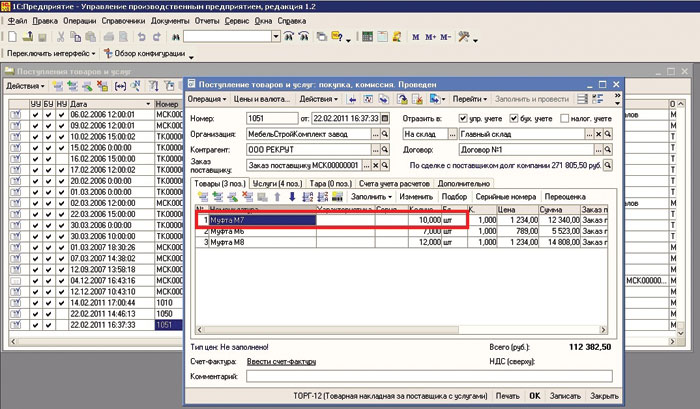700x409 pixels.
Task: Click the Цены и валюта... button
Action: [262, 99]
